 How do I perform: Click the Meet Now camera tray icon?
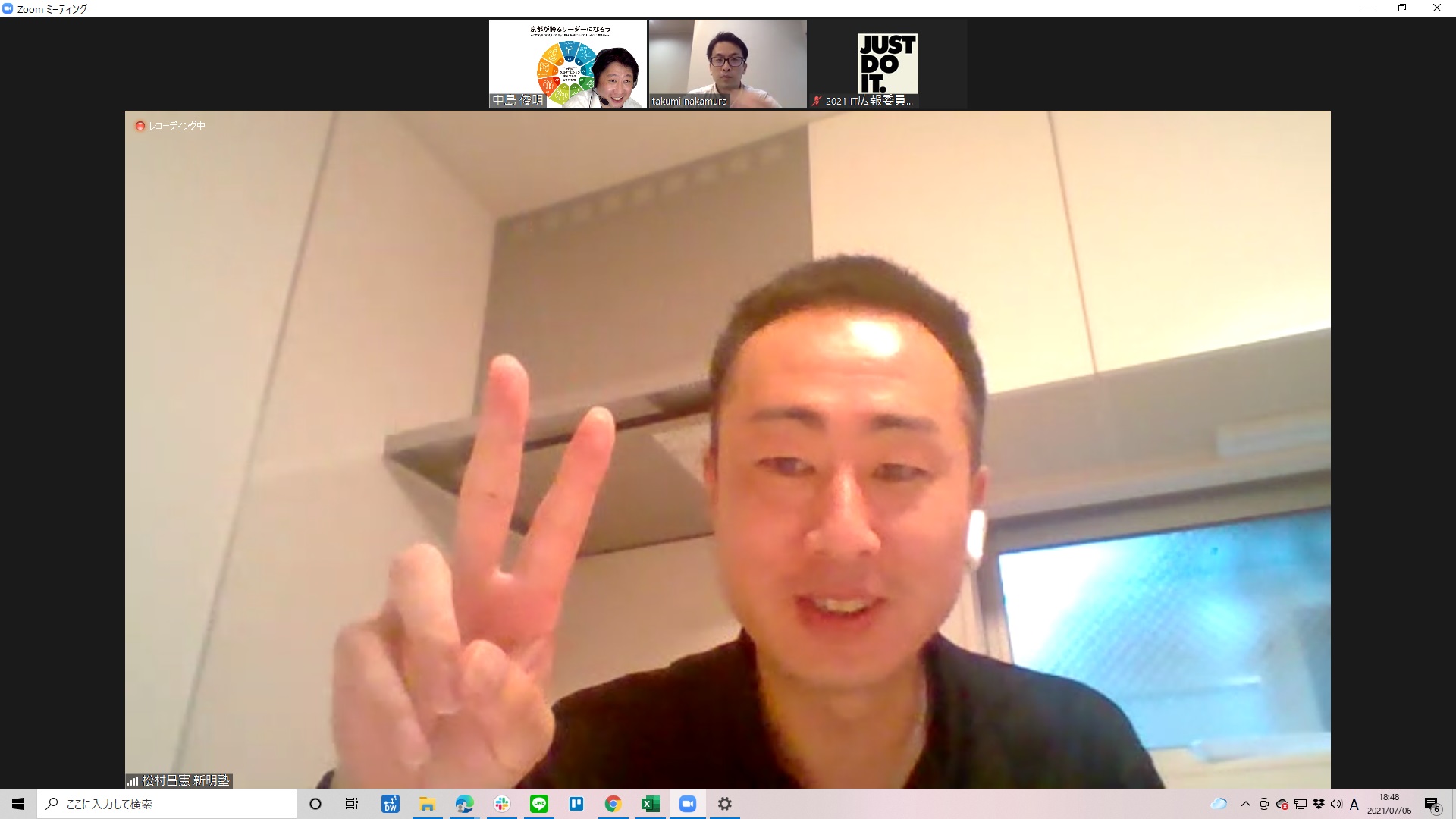click(1264, 804)
